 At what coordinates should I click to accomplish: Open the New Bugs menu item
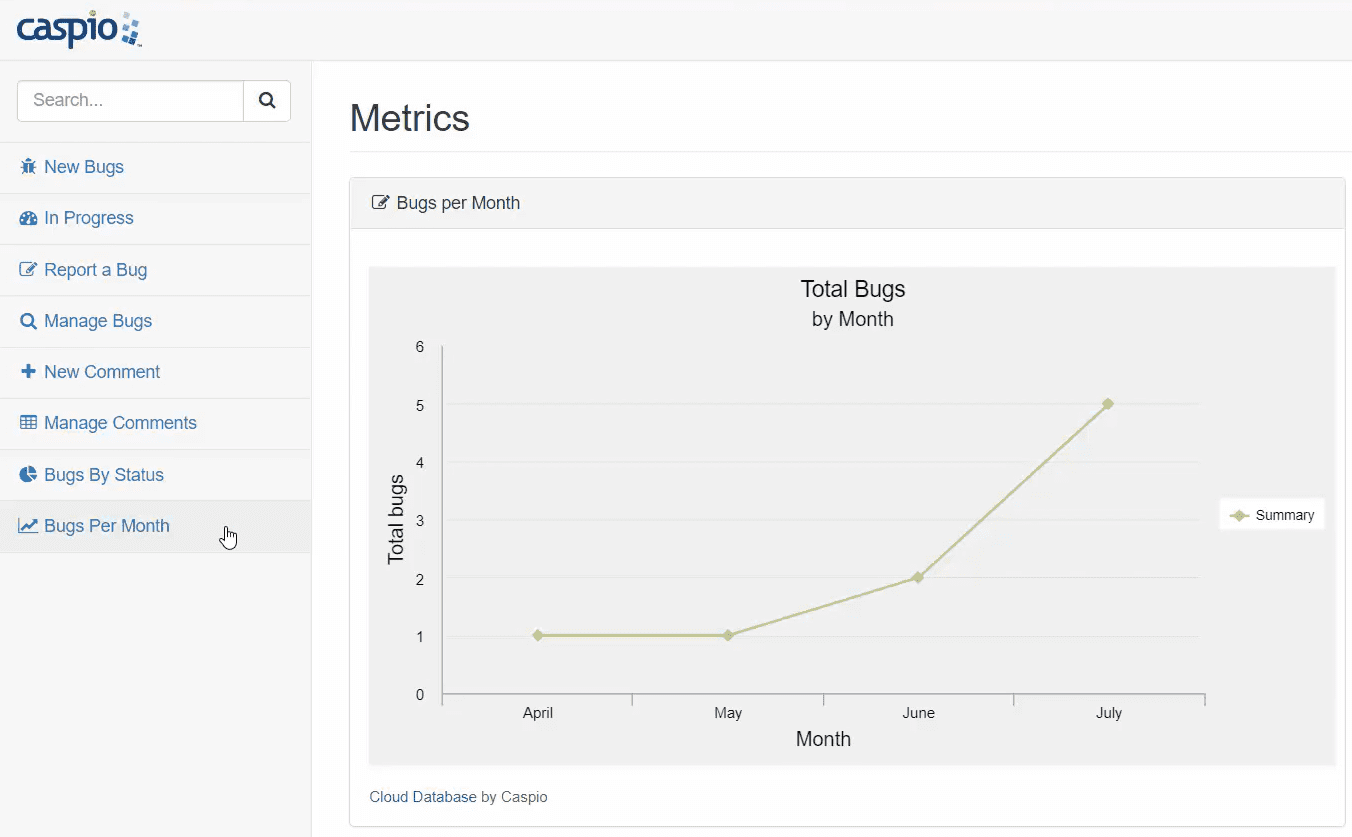coord(84,167)
